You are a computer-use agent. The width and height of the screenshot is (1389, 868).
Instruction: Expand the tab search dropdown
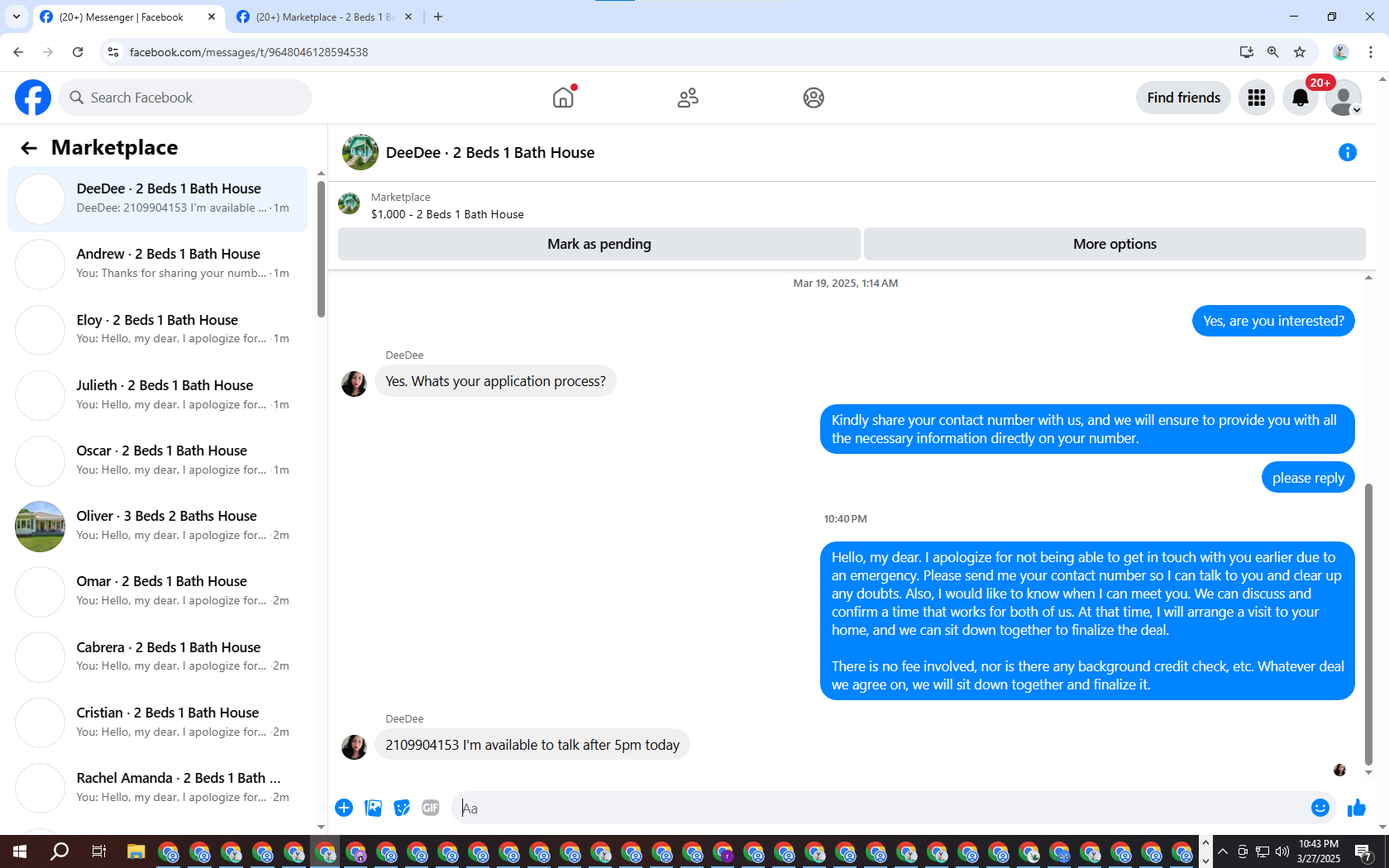pyautogui.click(x=17, y=17)
